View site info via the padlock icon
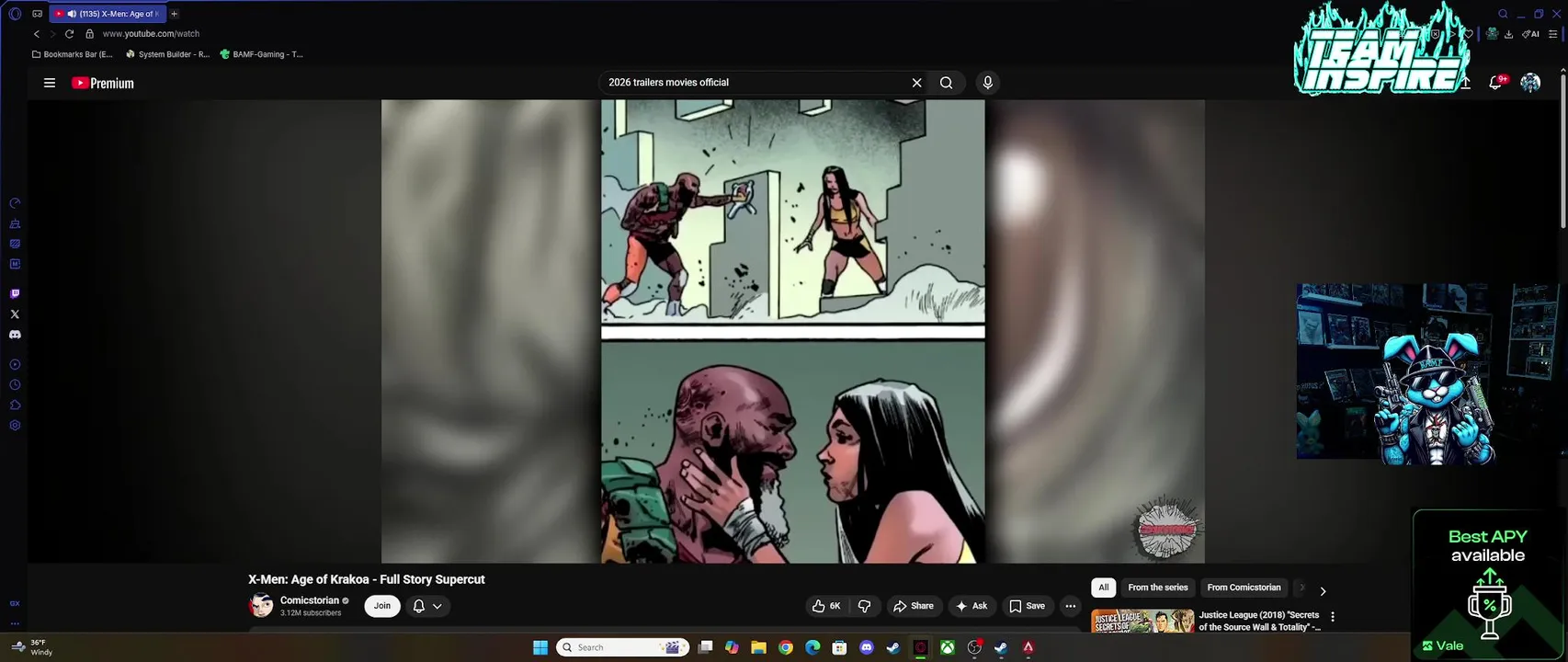Viewport: 1568px width, 662px height. (90, 34)
